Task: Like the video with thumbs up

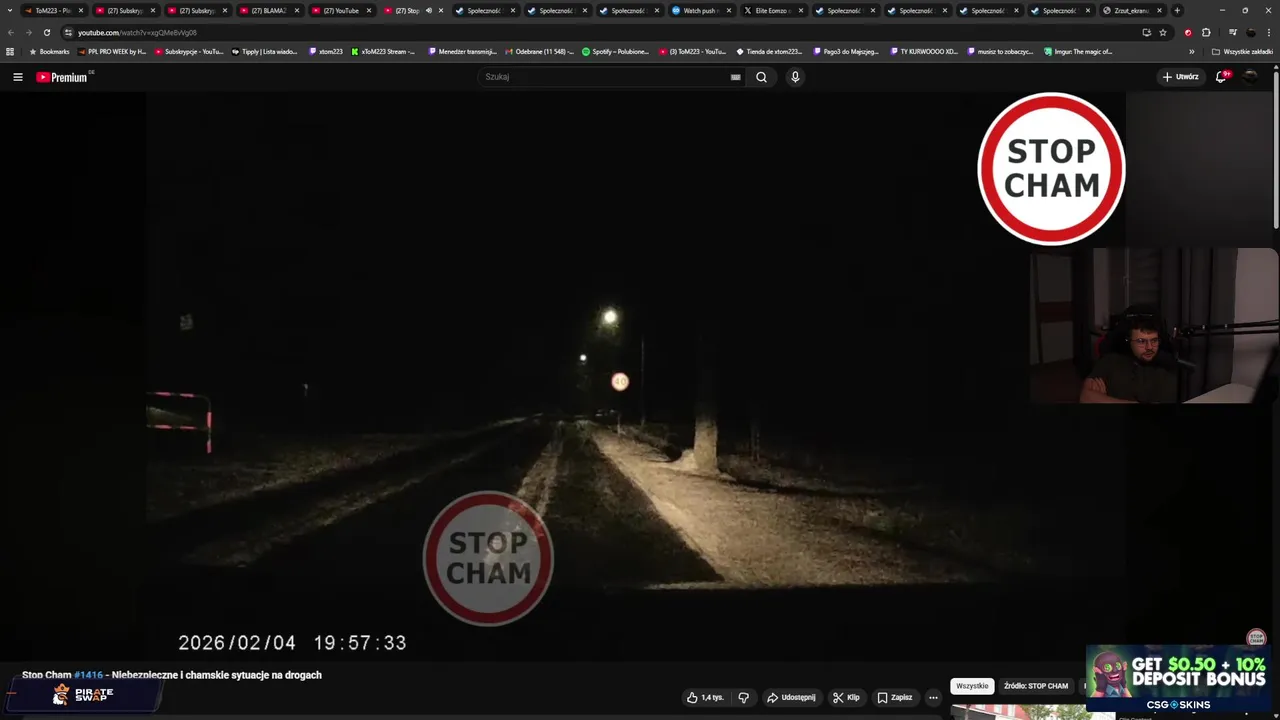Action: [x=705, y=697]
